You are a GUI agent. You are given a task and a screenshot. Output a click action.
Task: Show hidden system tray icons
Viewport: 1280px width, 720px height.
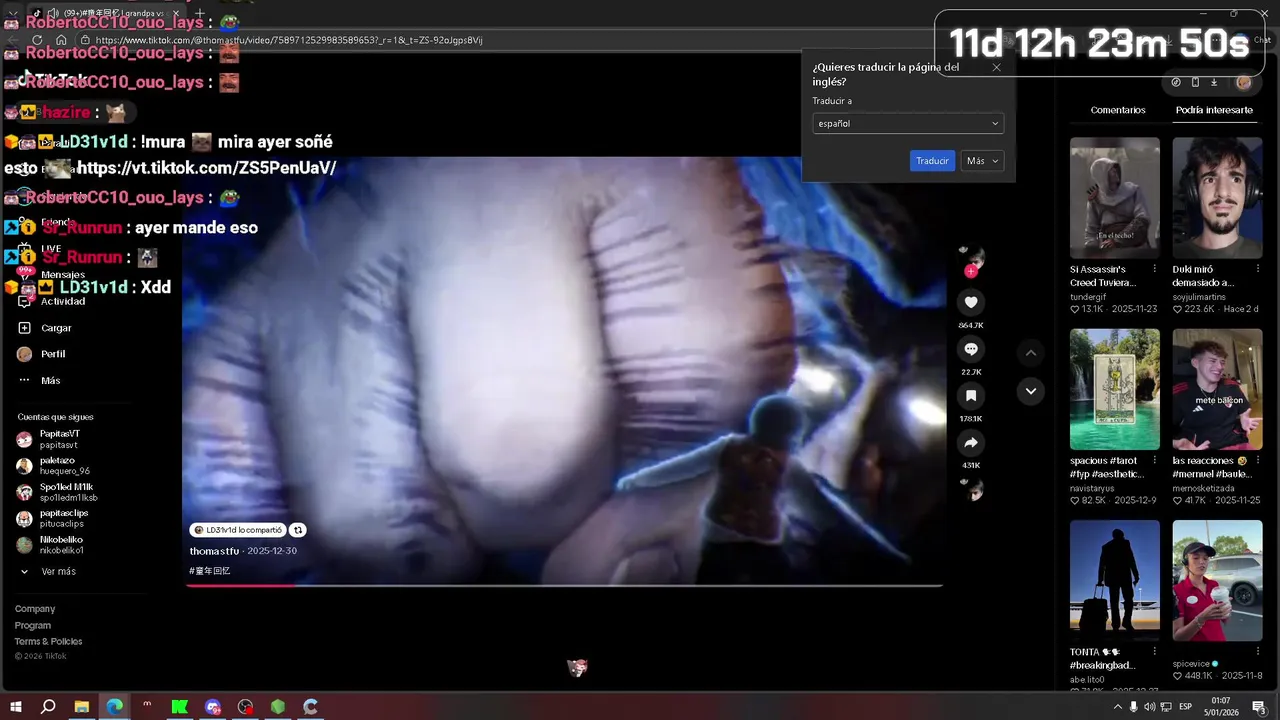tap(1118, 707)
